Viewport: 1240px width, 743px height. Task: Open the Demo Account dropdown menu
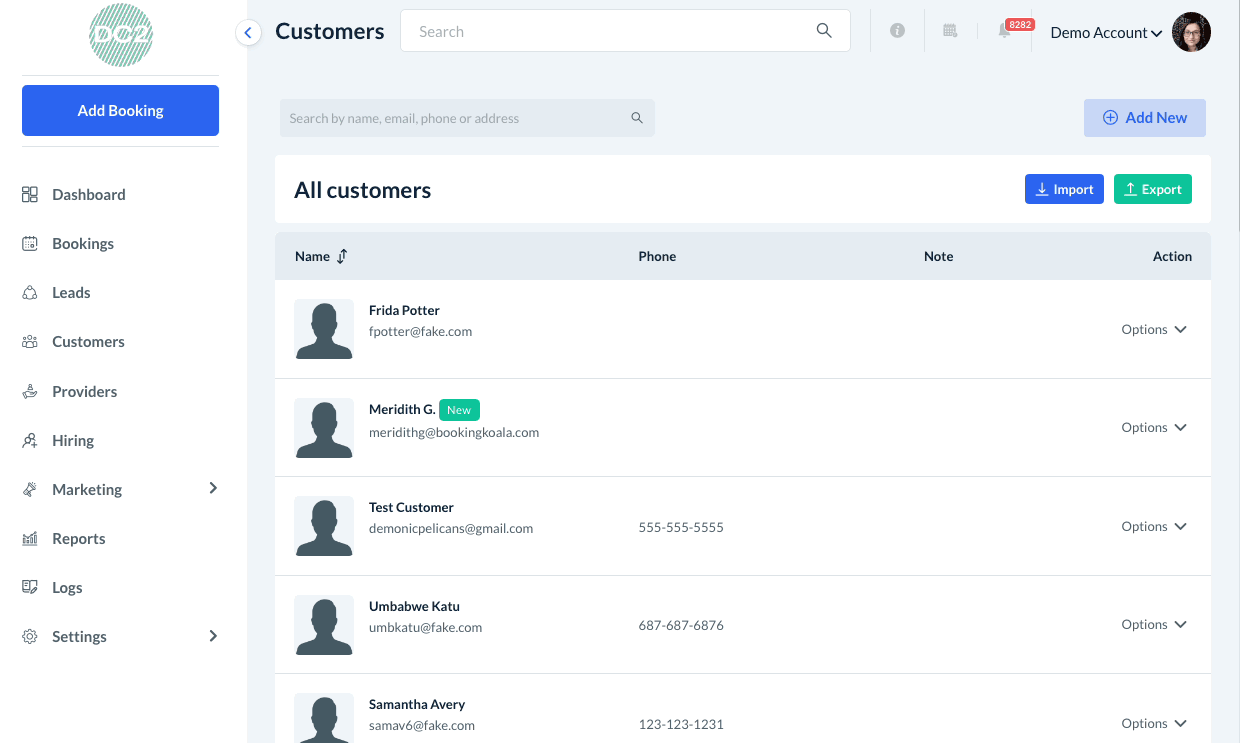pyautogui.click(x=1105, y=33)
